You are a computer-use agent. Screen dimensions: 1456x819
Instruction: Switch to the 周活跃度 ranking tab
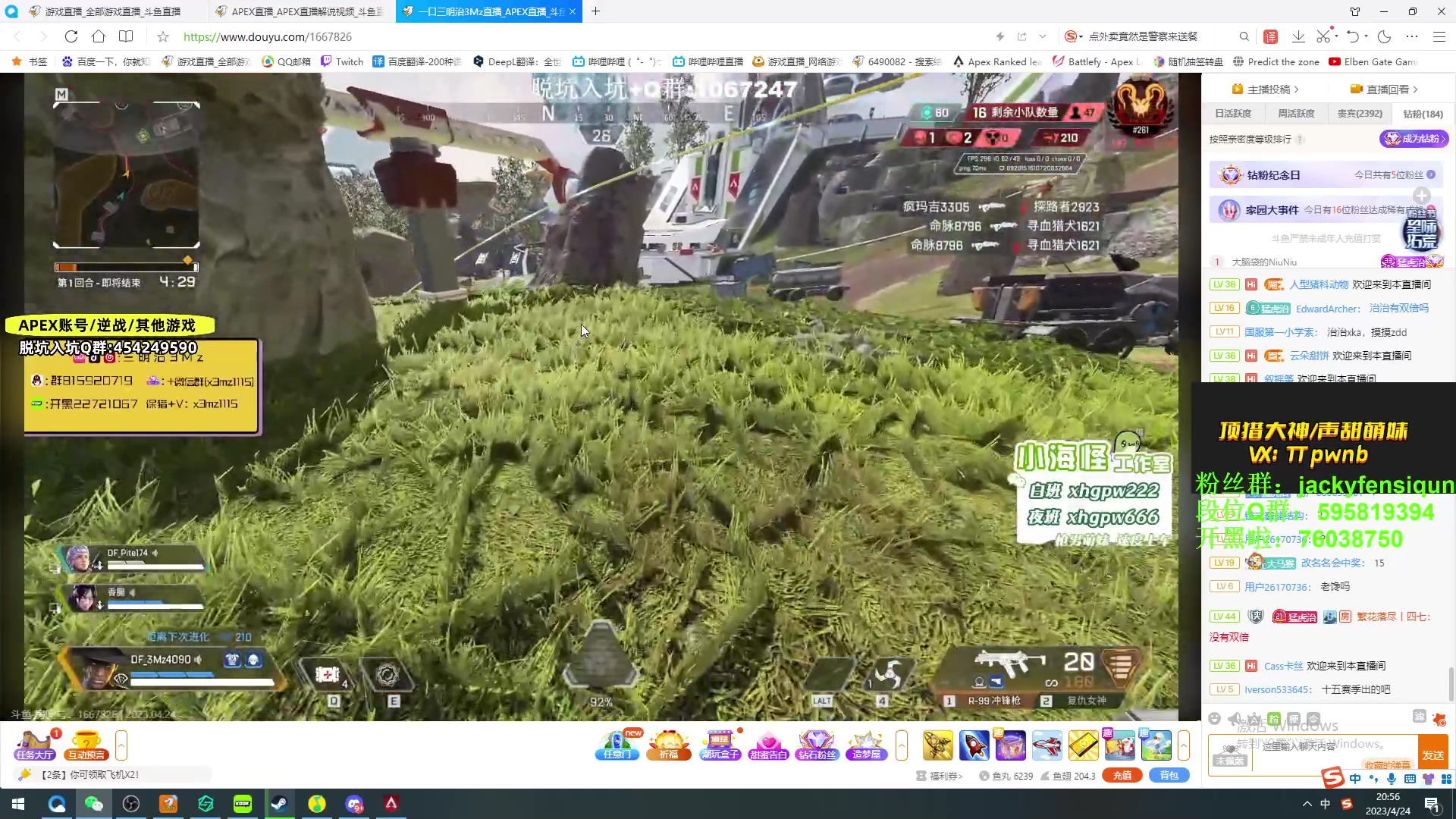[x=1296, y=114]
